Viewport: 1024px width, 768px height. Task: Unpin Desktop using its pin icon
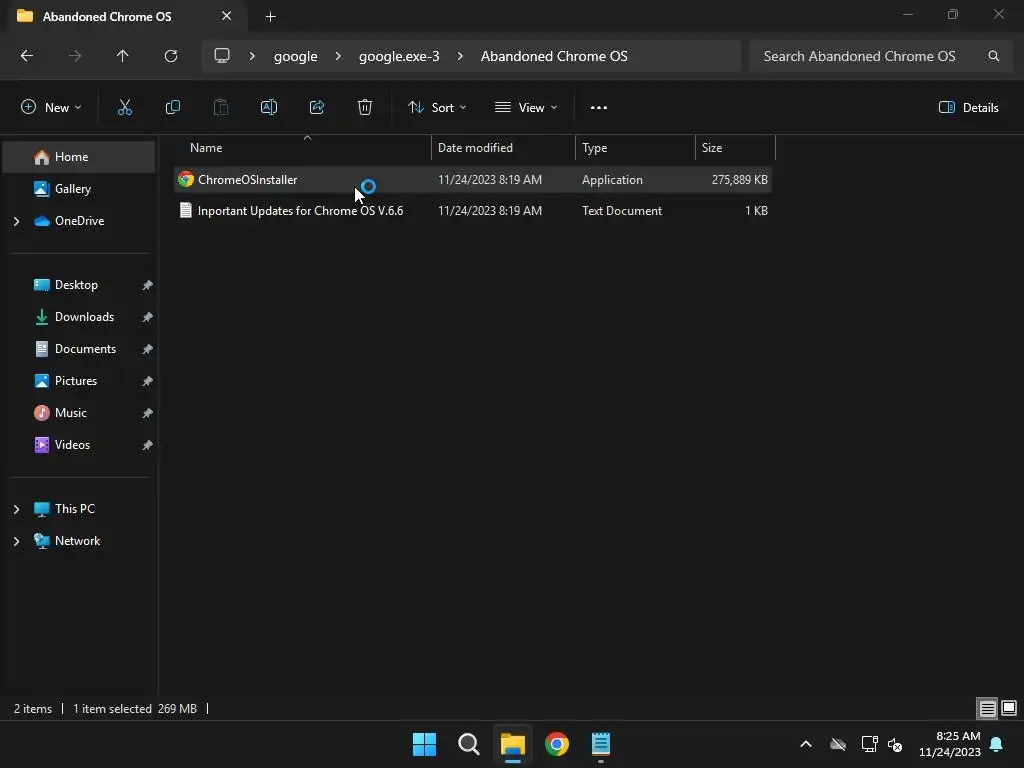click(x=148, y=285)
